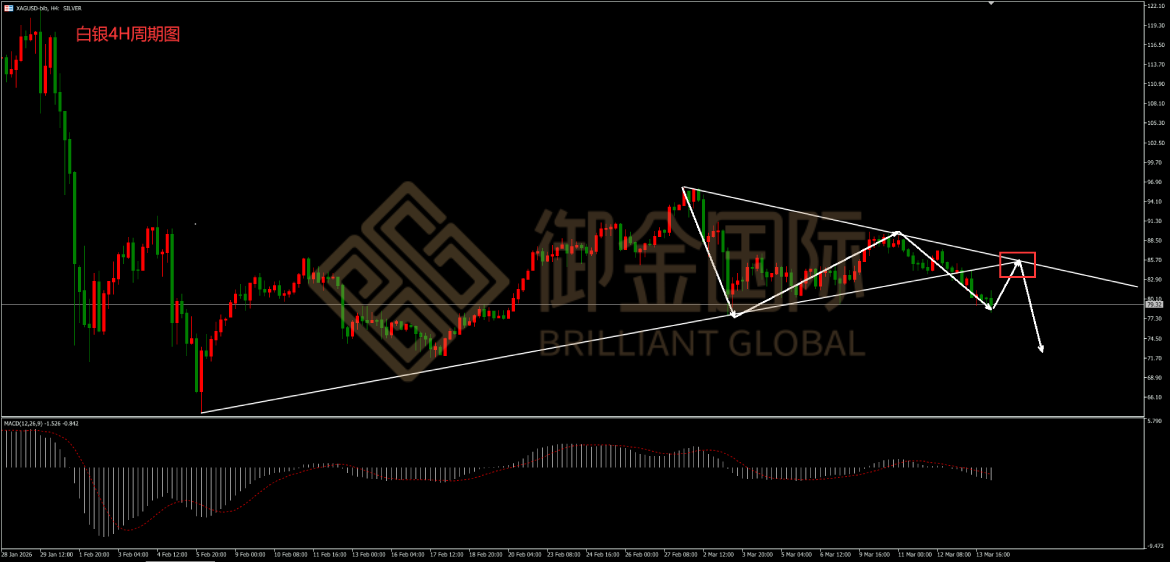Click the 122.10 price level on the axis
The height and width of the screenshot is (562, 1170).
(x=1155, y=6)
